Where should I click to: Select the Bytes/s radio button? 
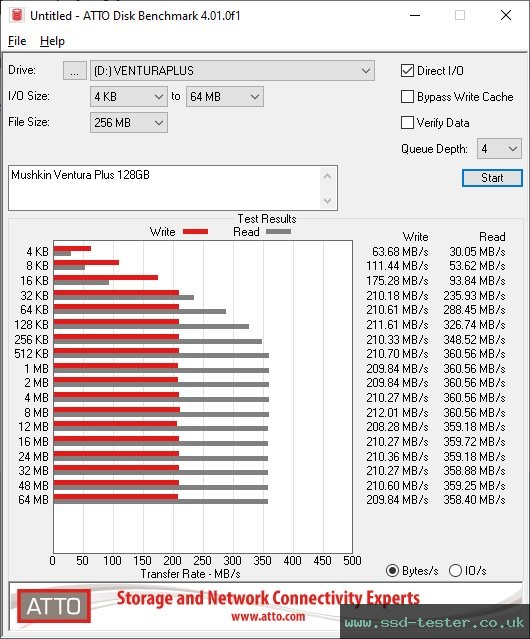point(392,571)
